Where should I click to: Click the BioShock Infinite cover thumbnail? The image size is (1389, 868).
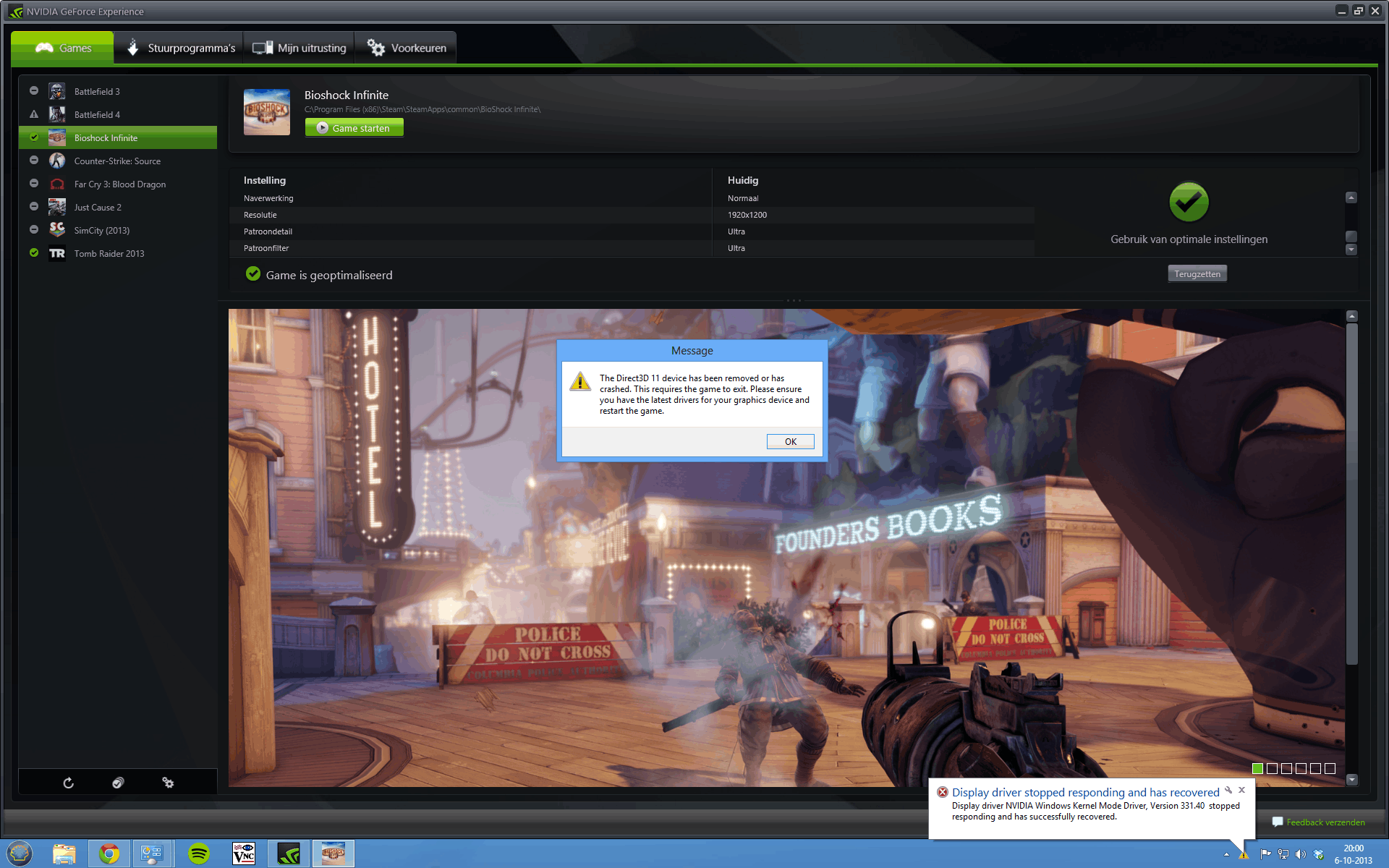tap(267, 112)
